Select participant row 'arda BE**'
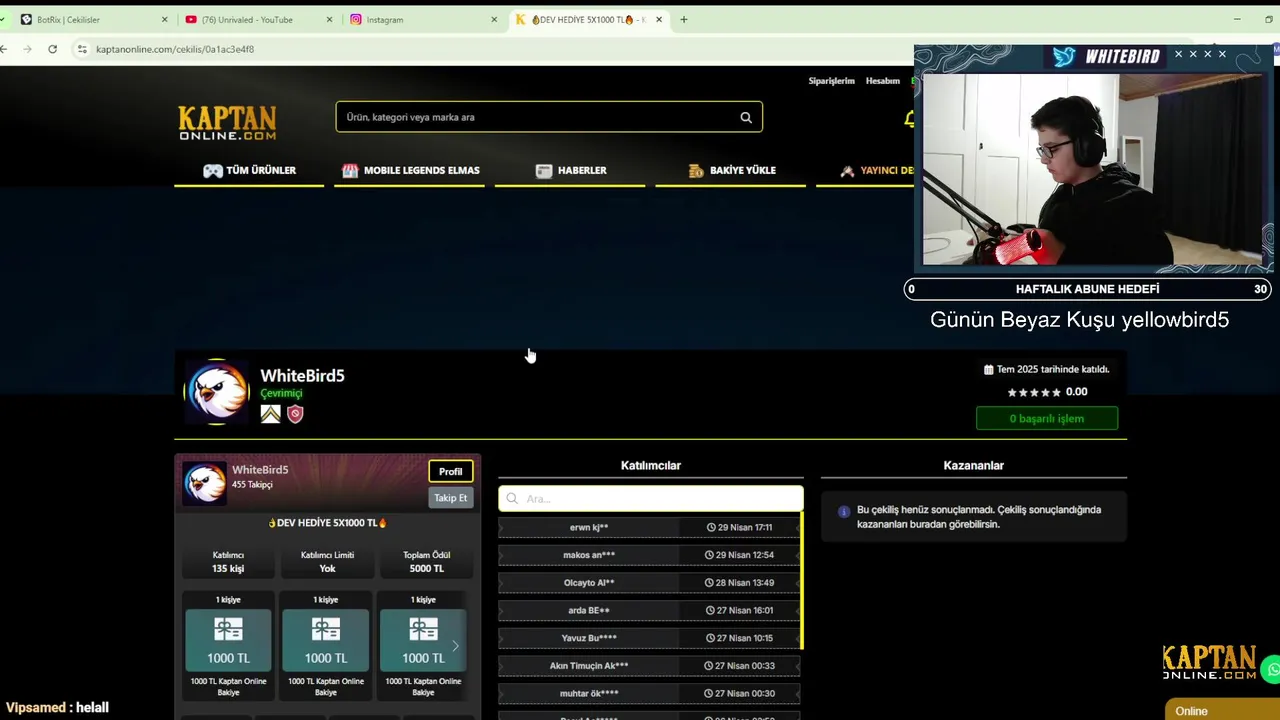Screen dimensions: 1280x720 (x=649, y=610)
